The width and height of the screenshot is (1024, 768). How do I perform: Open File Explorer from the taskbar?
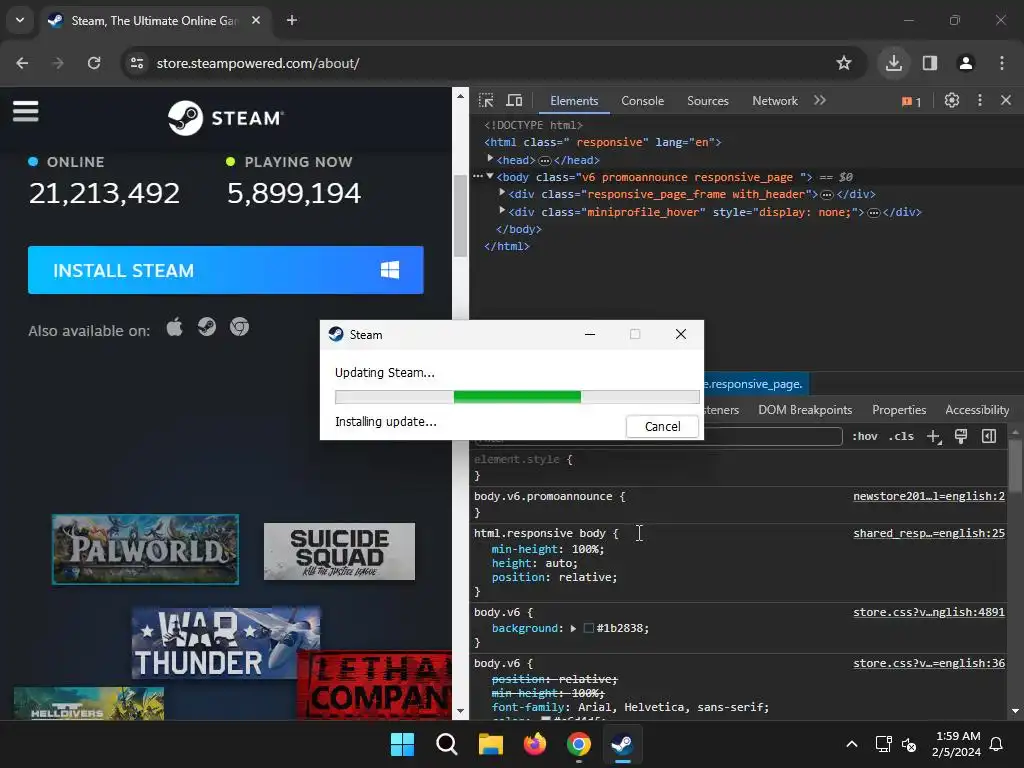490,744
